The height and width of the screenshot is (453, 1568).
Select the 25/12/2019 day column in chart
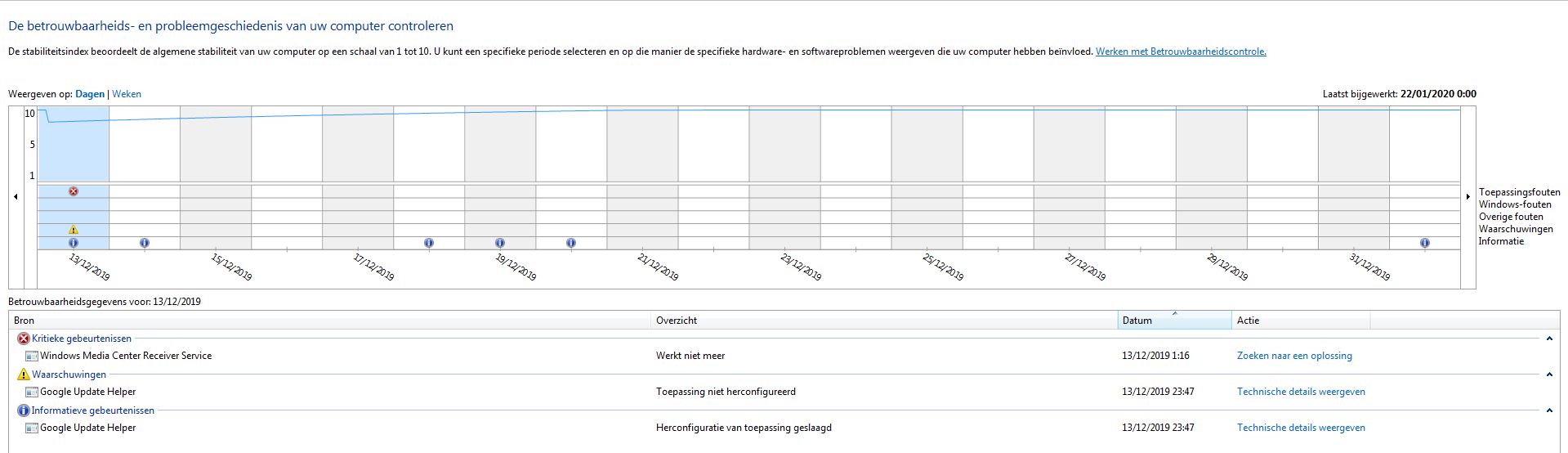tap(927, 177)
